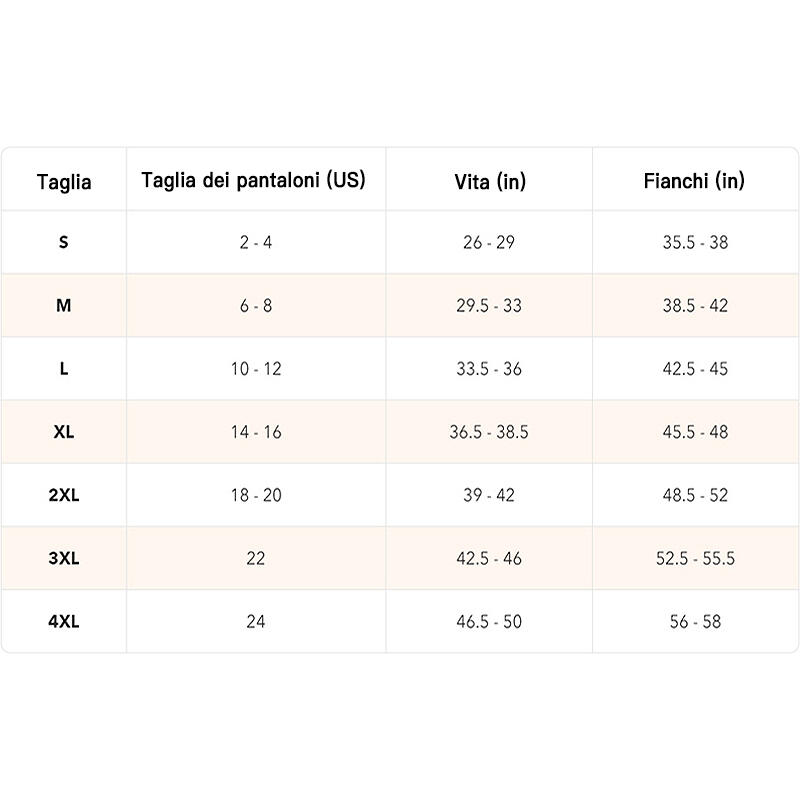Click the 42.5 - 45 hips cell
The width and height of the screenshot is (800, 800).
[x=695, y=369]
